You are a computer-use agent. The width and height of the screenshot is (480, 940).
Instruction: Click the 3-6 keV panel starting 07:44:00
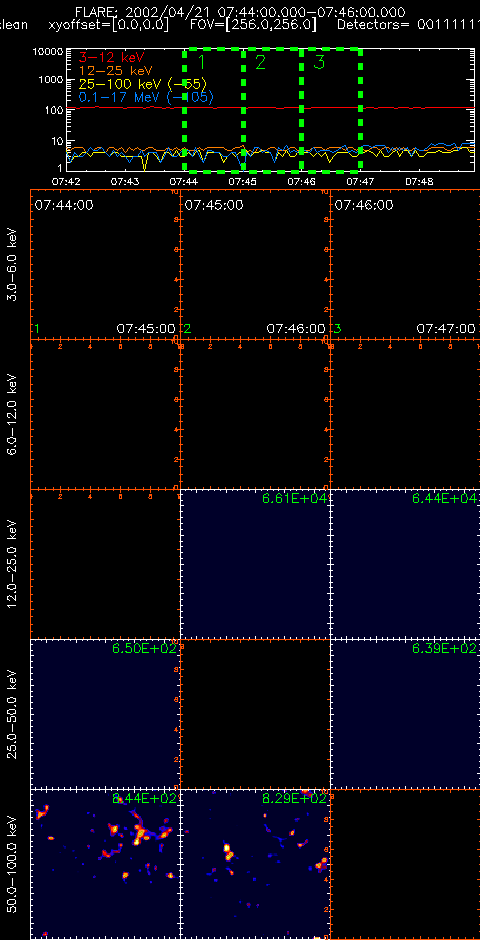[x=105, y=264]
